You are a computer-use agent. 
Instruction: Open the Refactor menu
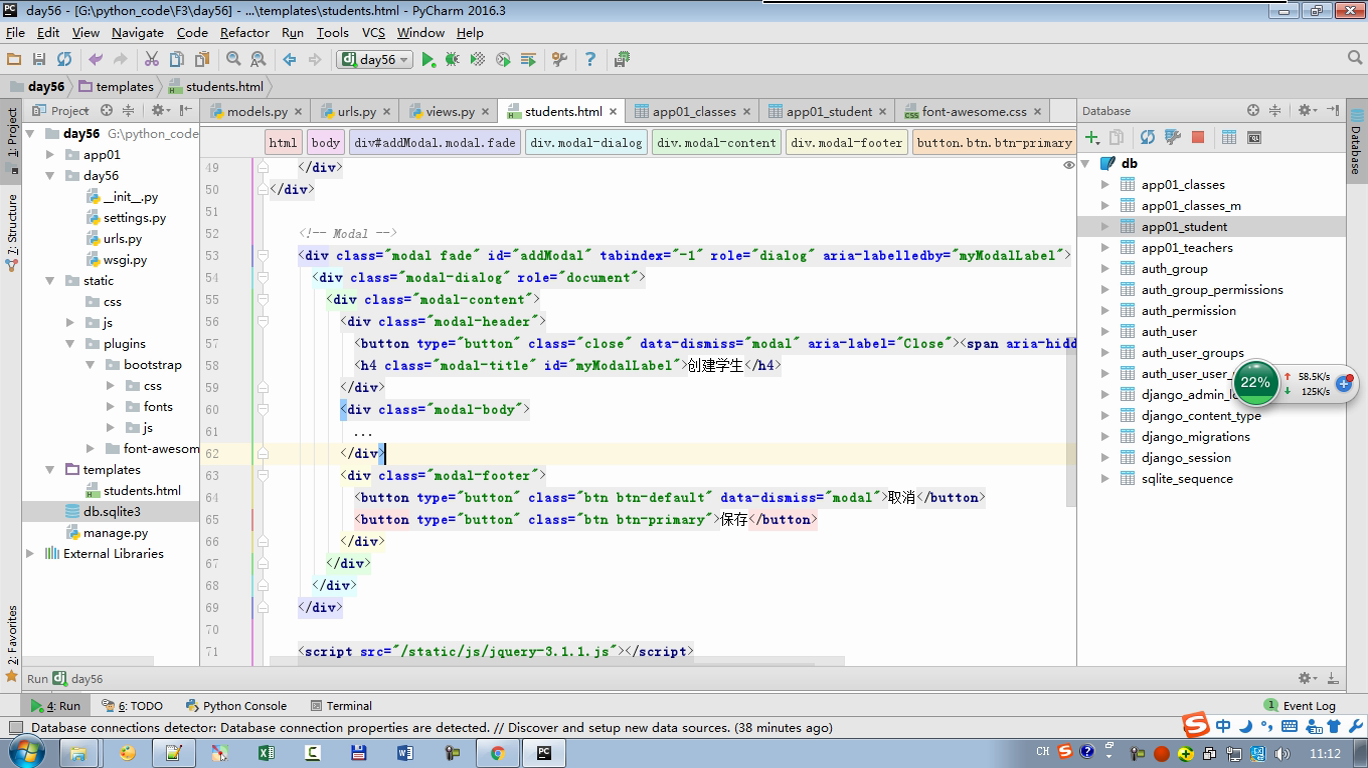(244, 32)
